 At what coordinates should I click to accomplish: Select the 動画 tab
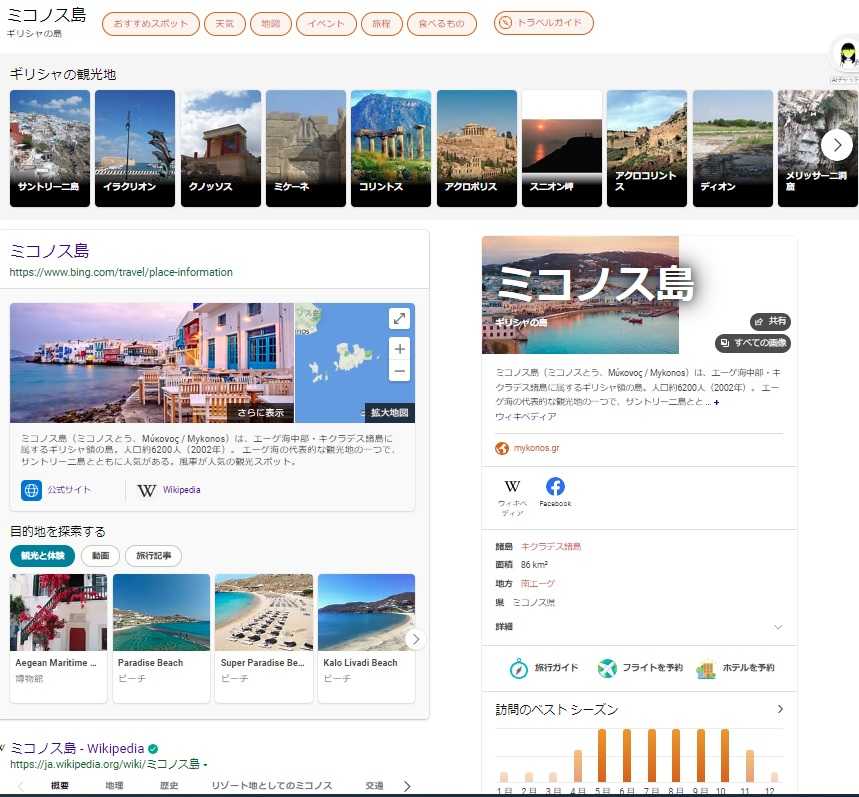[100, 556]
